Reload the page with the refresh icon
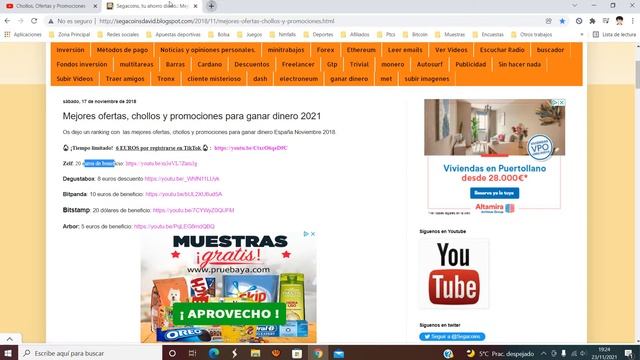 coord(34,21)
